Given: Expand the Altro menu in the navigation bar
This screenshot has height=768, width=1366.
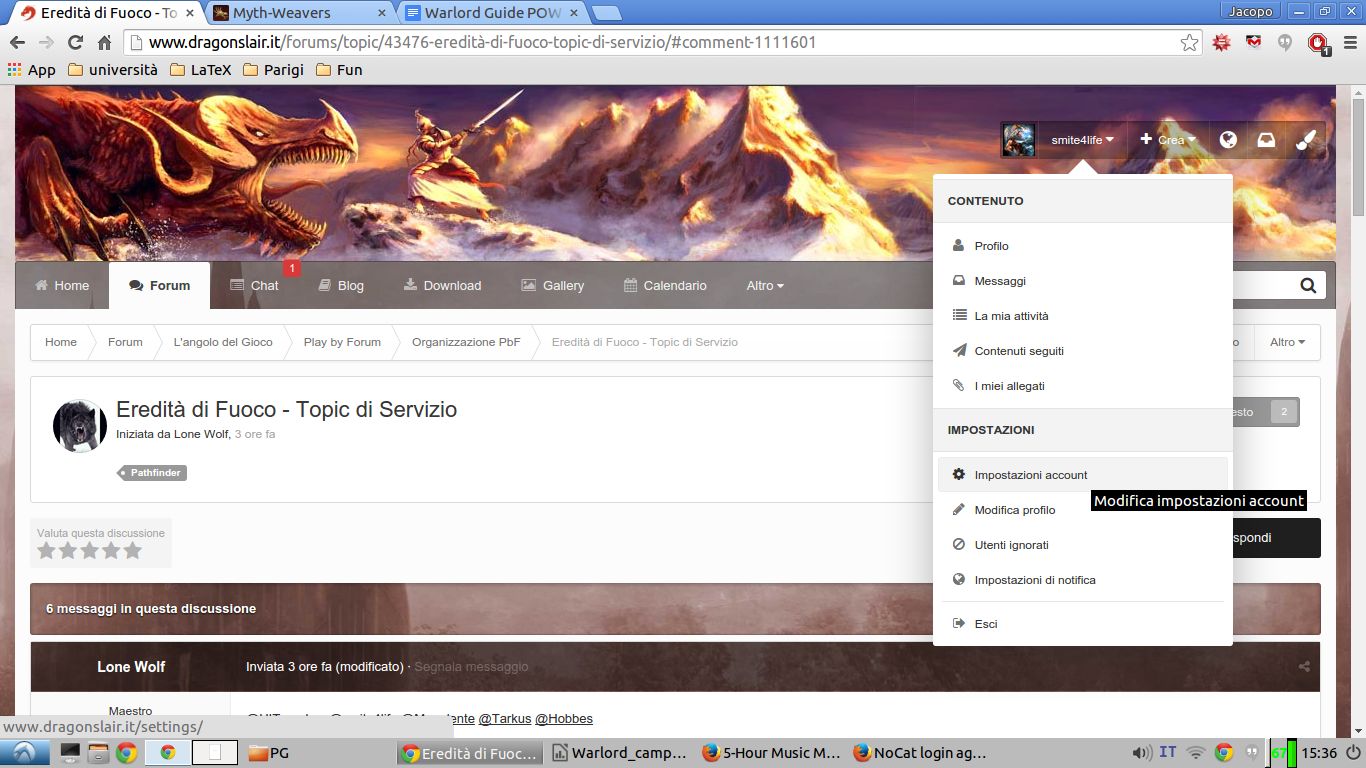Looking at the screenshot, I should (765, 286).
